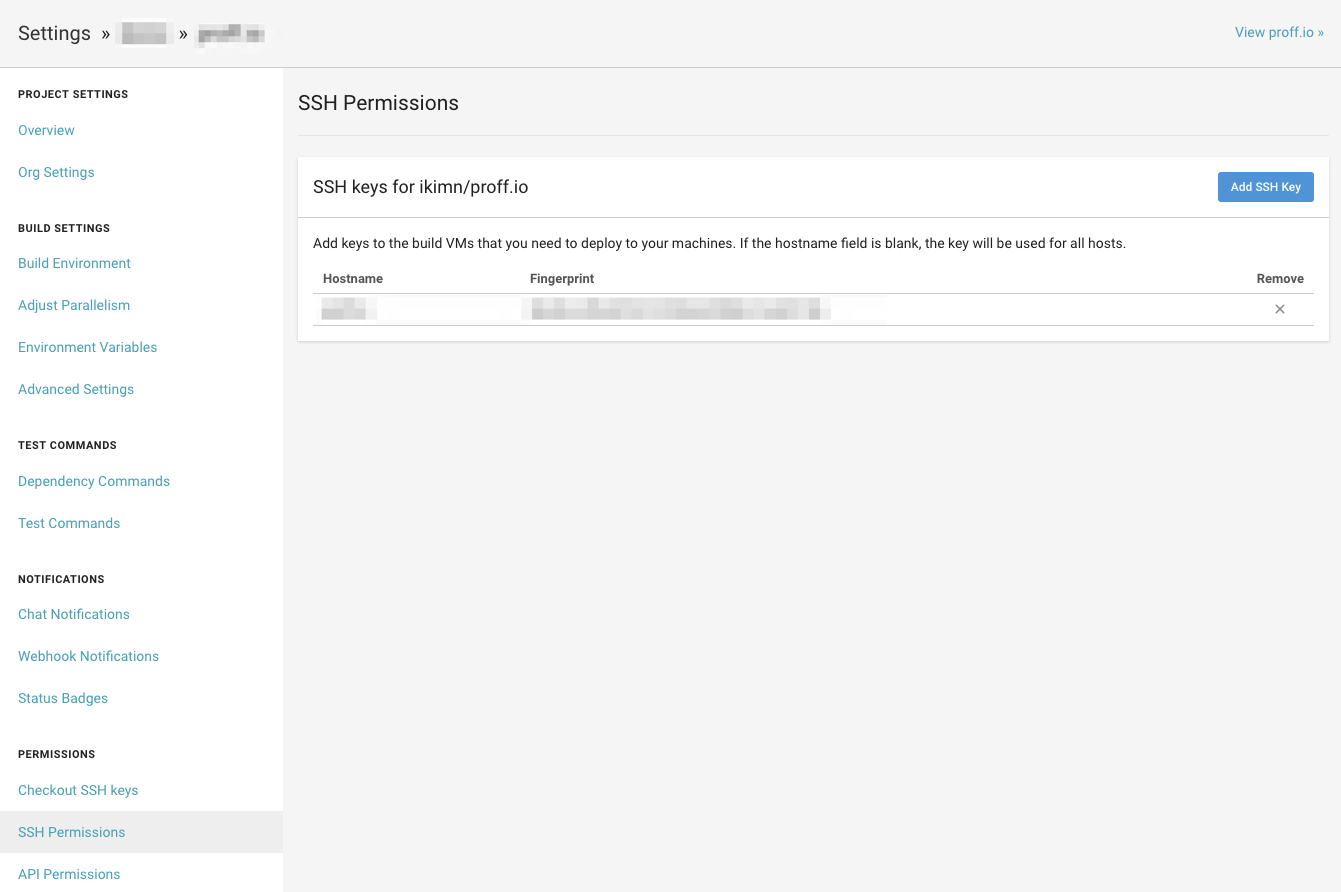Select Adjust Parallelism
The height and width of the screenshot is (892, 1341).
[74, 305]
